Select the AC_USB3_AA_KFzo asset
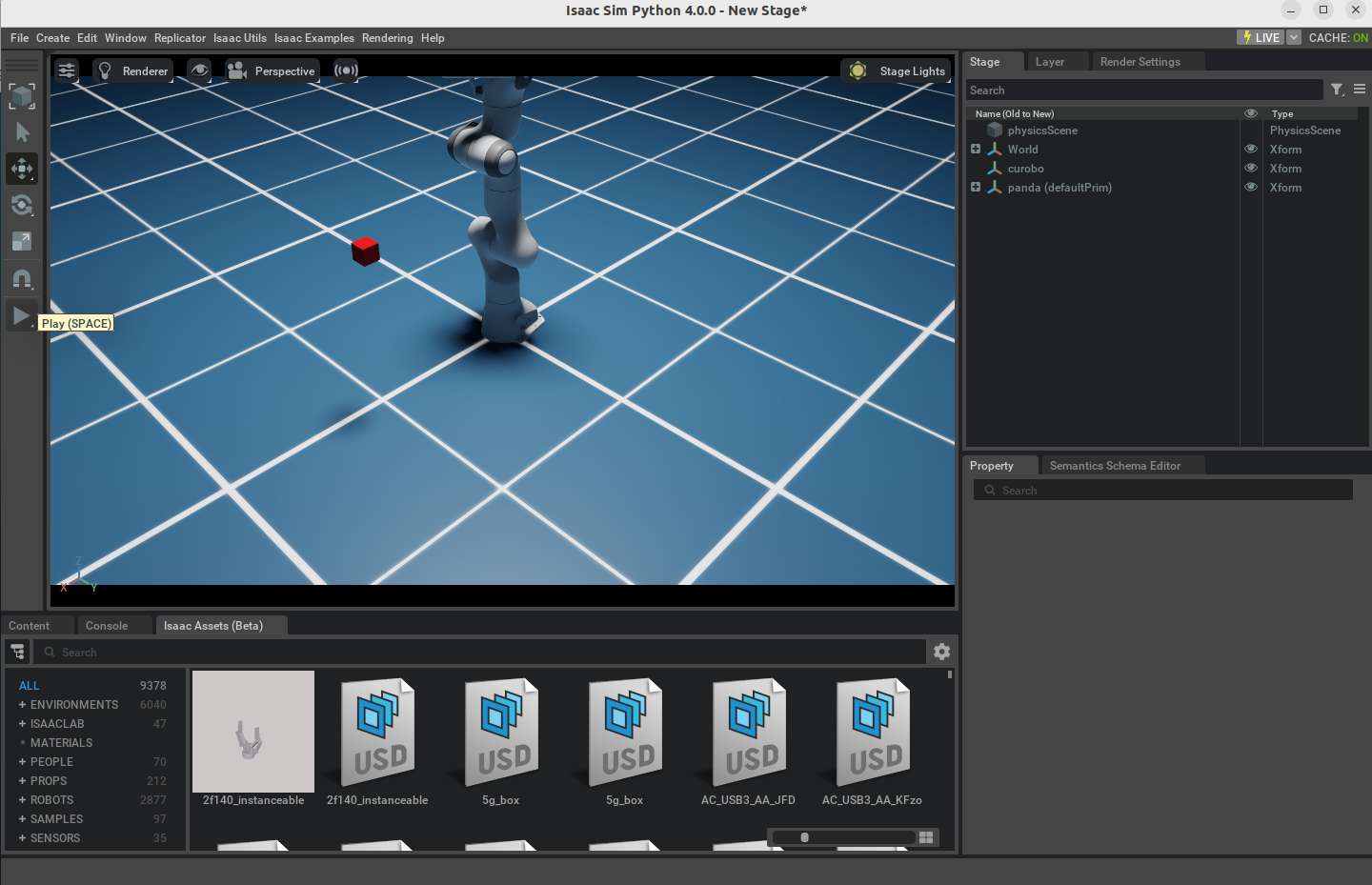 [x=873, y=732]
